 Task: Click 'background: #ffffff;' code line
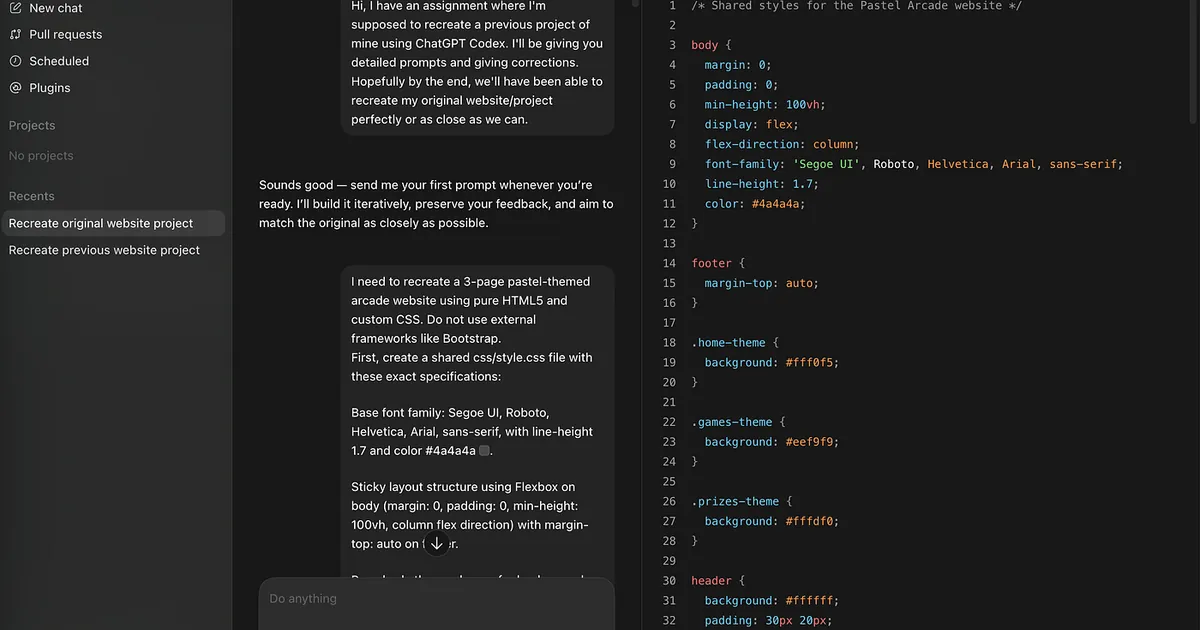[x=772, y=601]
